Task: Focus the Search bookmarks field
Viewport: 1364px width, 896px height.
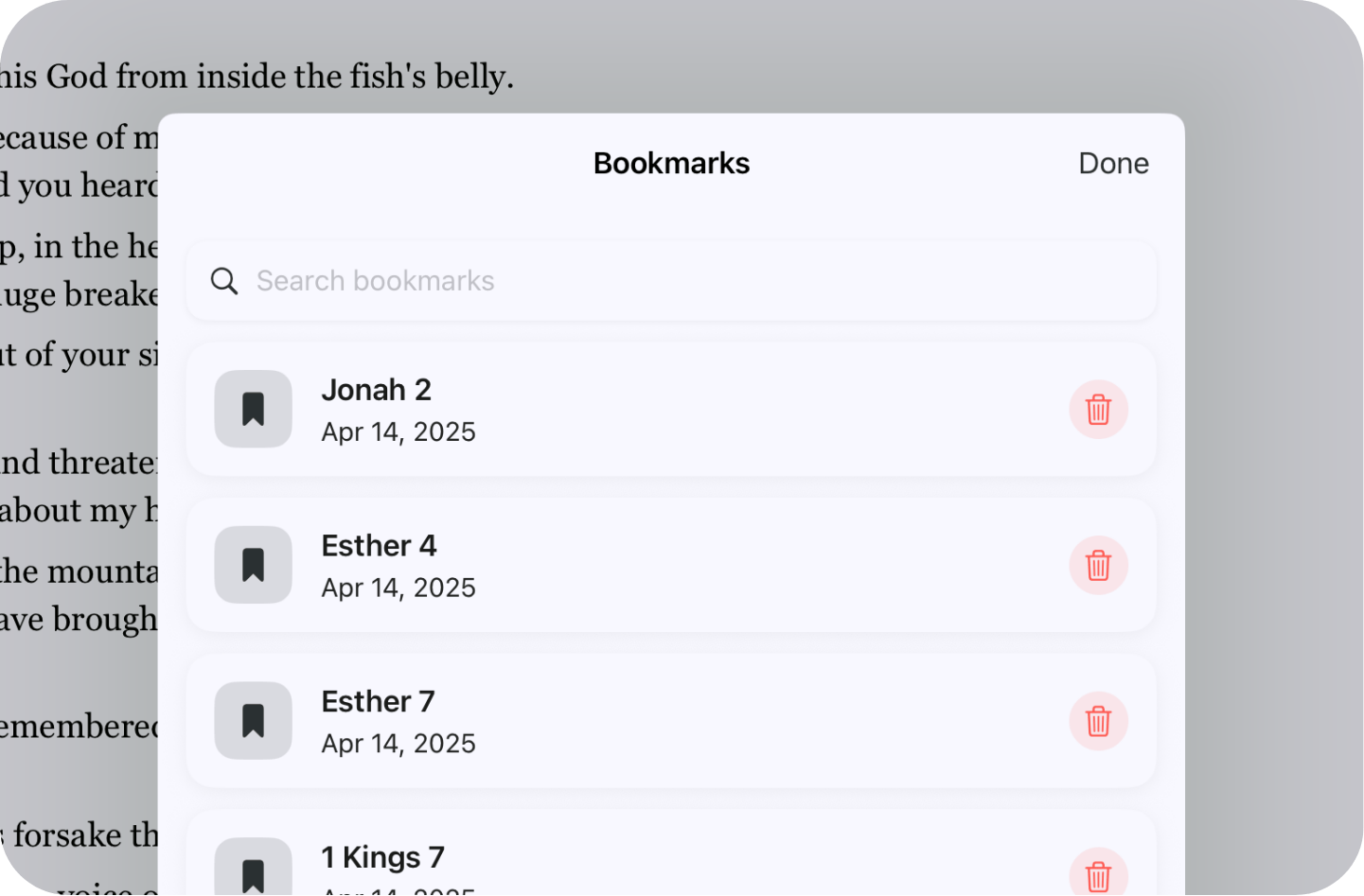Action: (663, 281)
